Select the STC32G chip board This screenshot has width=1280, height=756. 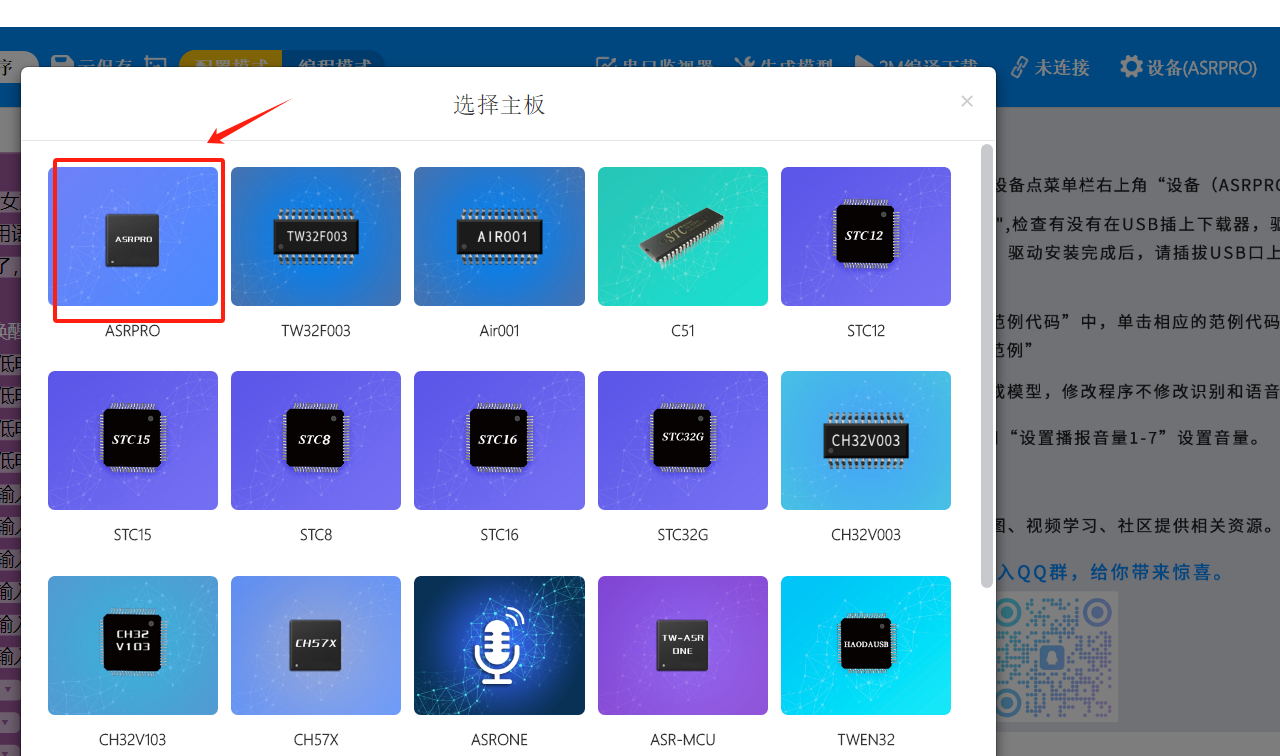click(x=683, y=441)
